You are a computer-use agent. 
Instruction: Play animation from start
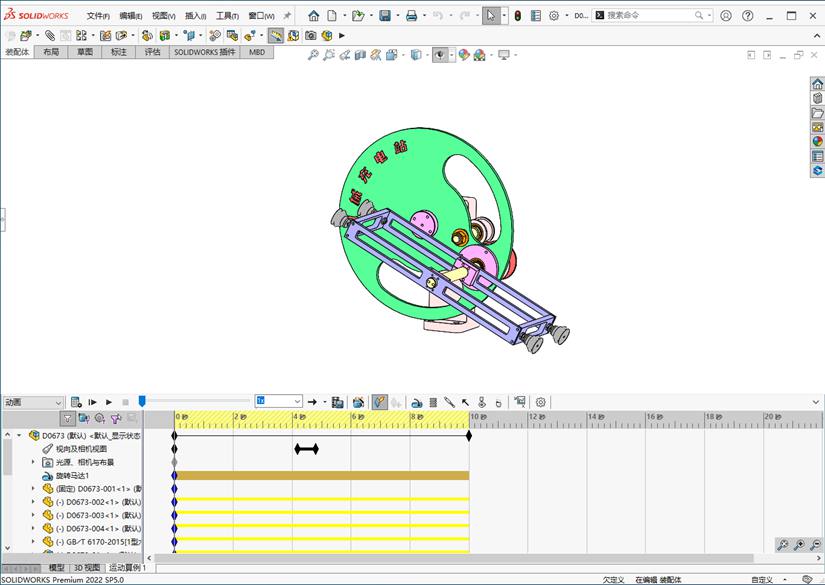pos(93,402)
